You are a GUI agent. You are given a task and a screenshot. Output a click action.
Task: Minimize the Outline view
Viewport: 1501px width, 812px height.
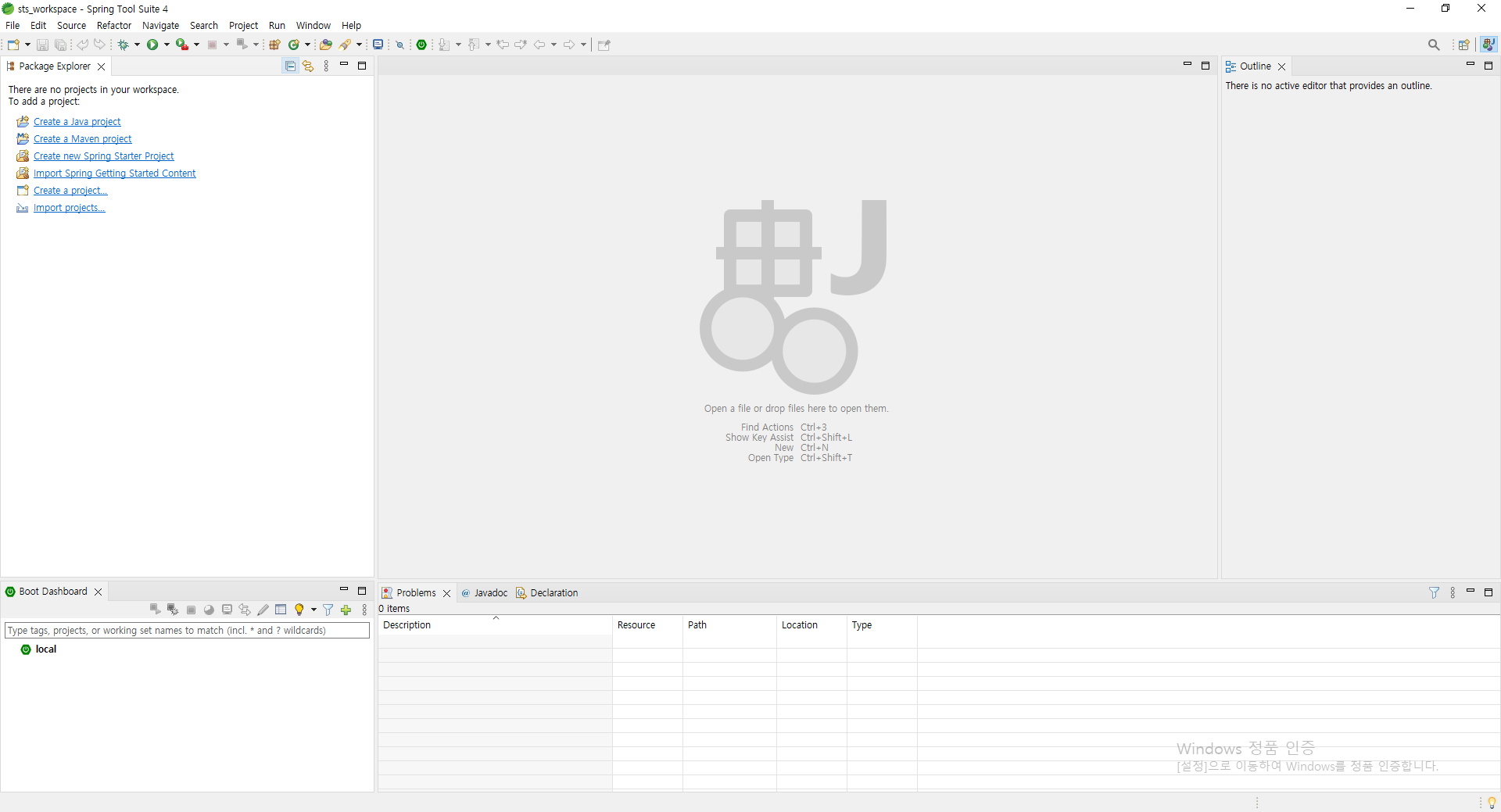[1471, 65]
